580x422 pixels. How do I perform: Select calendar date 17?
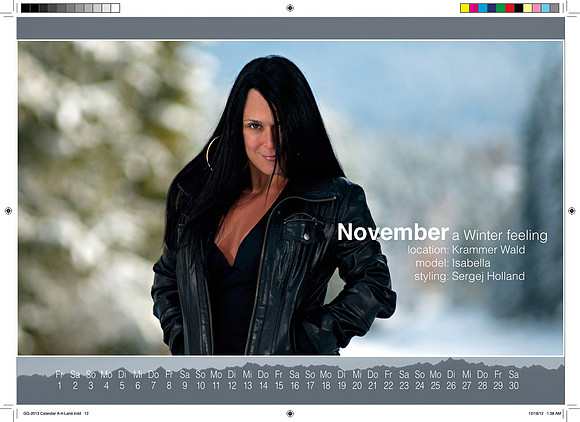click(310, 386)
